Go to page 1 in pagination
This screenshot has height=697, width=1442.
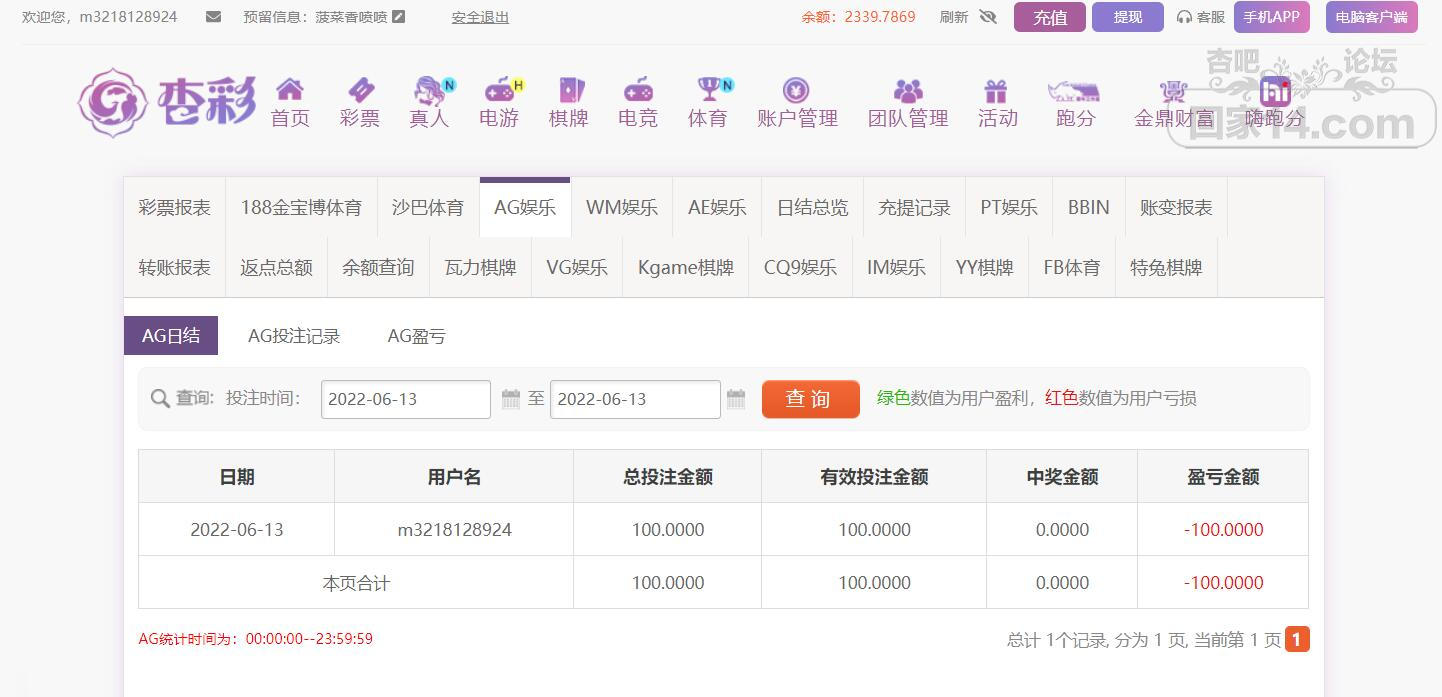(x=1297, y=639)
